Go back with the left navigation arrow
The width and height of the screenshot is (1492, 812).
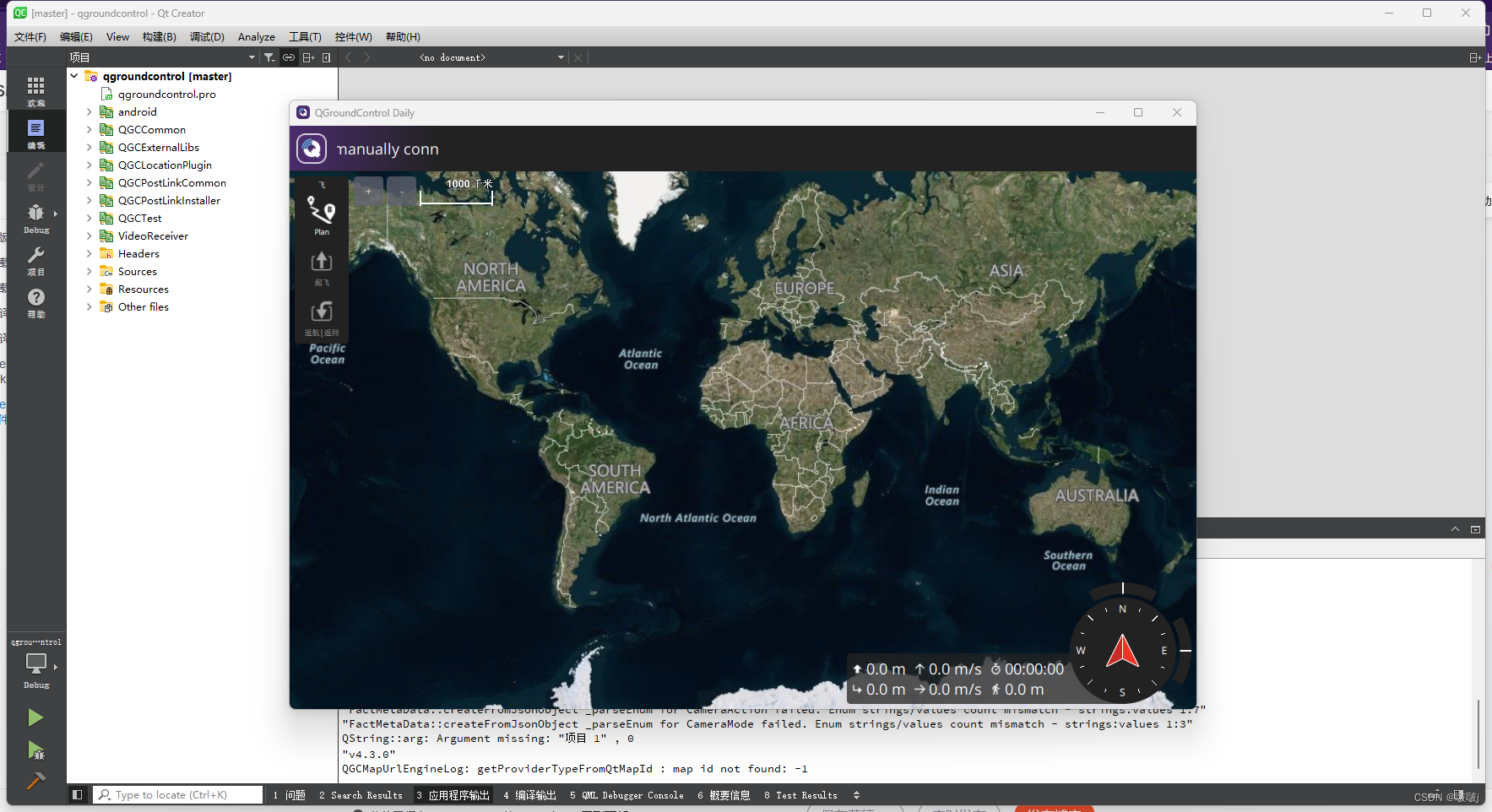[349, 57]
